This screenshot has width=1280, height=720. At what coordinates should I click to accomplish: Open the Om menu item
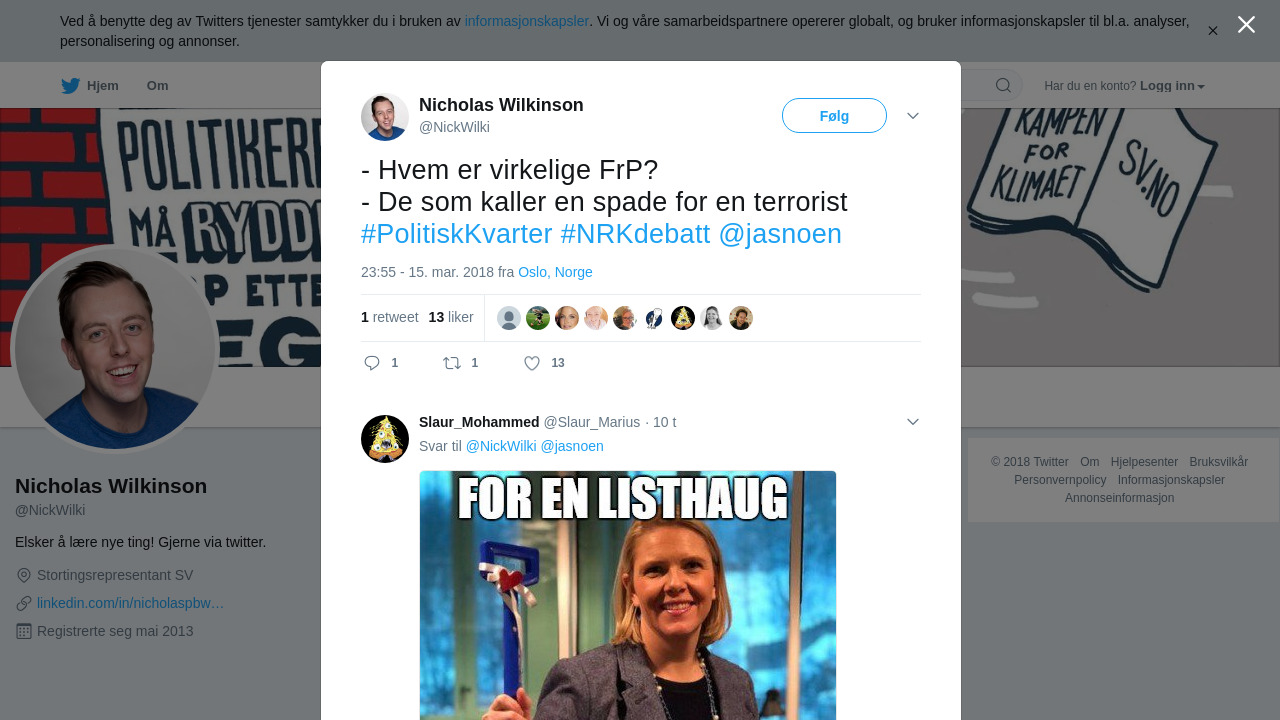pyautogui.click(x=157, y=86)
